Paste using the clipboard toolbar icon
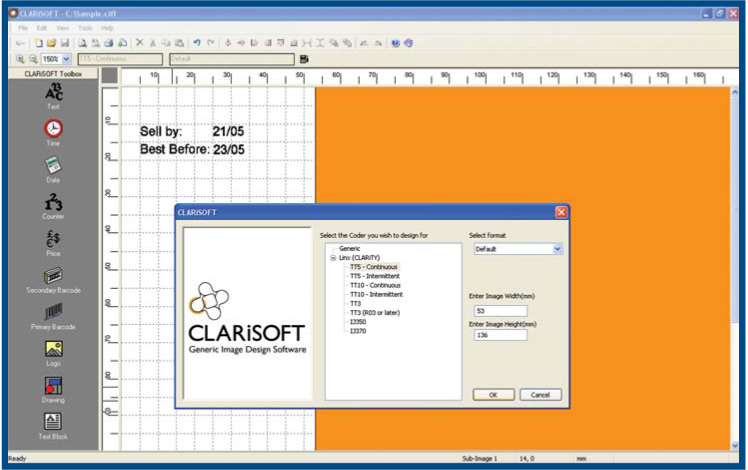 point(179,43)
